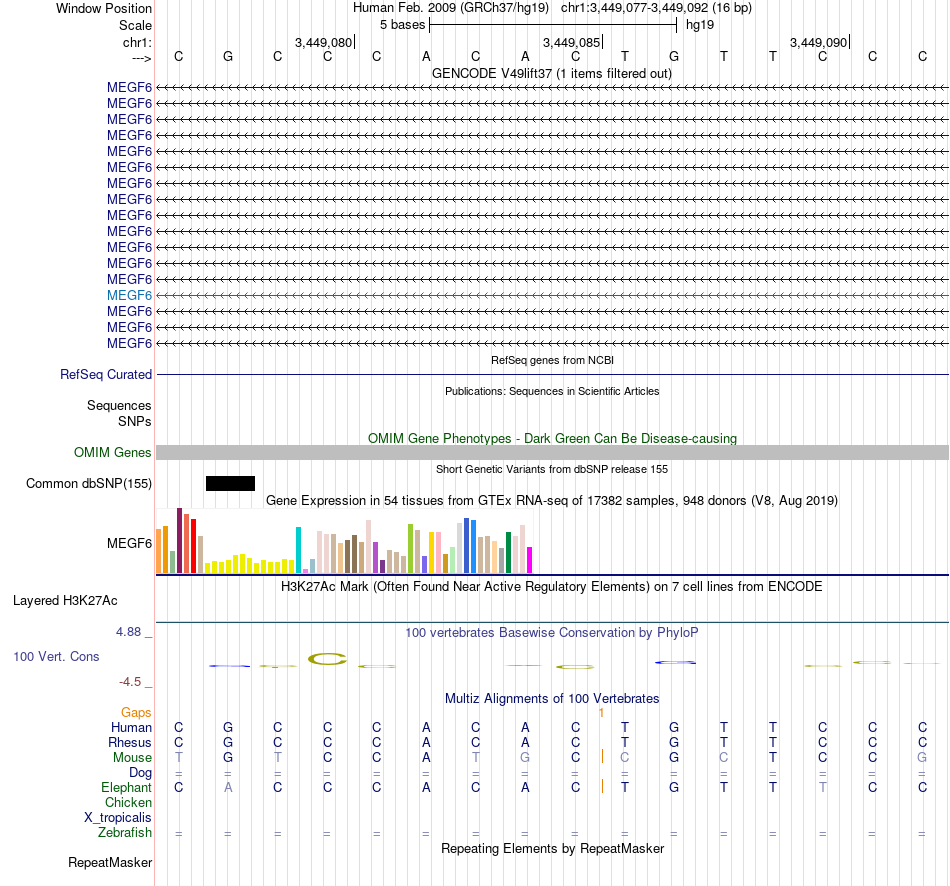
Task: Click the 3,449,080 coordinate marker
Action: click(x=324, y=42)
